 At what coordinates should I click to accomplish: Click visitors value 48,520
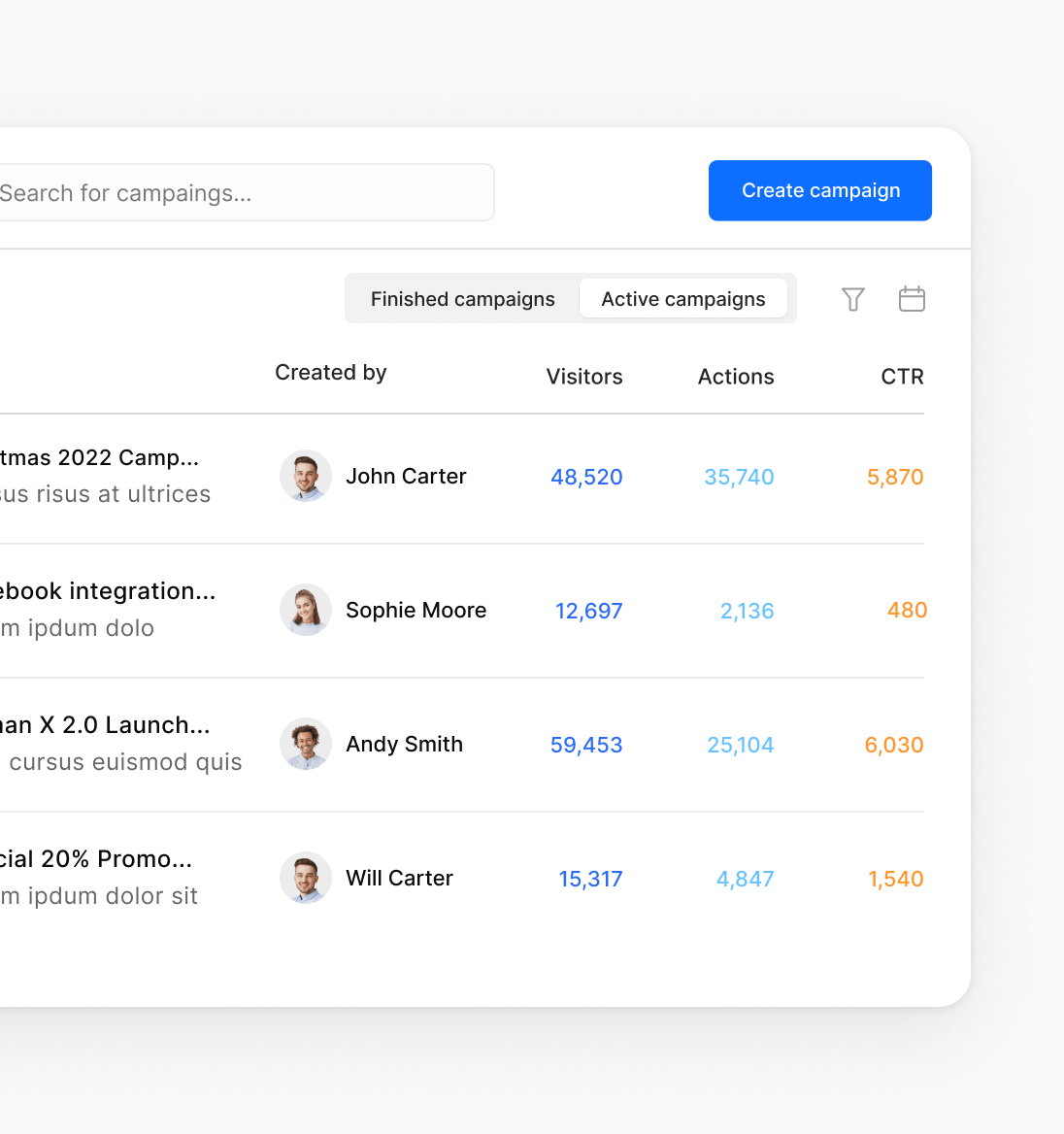point(586,477)
